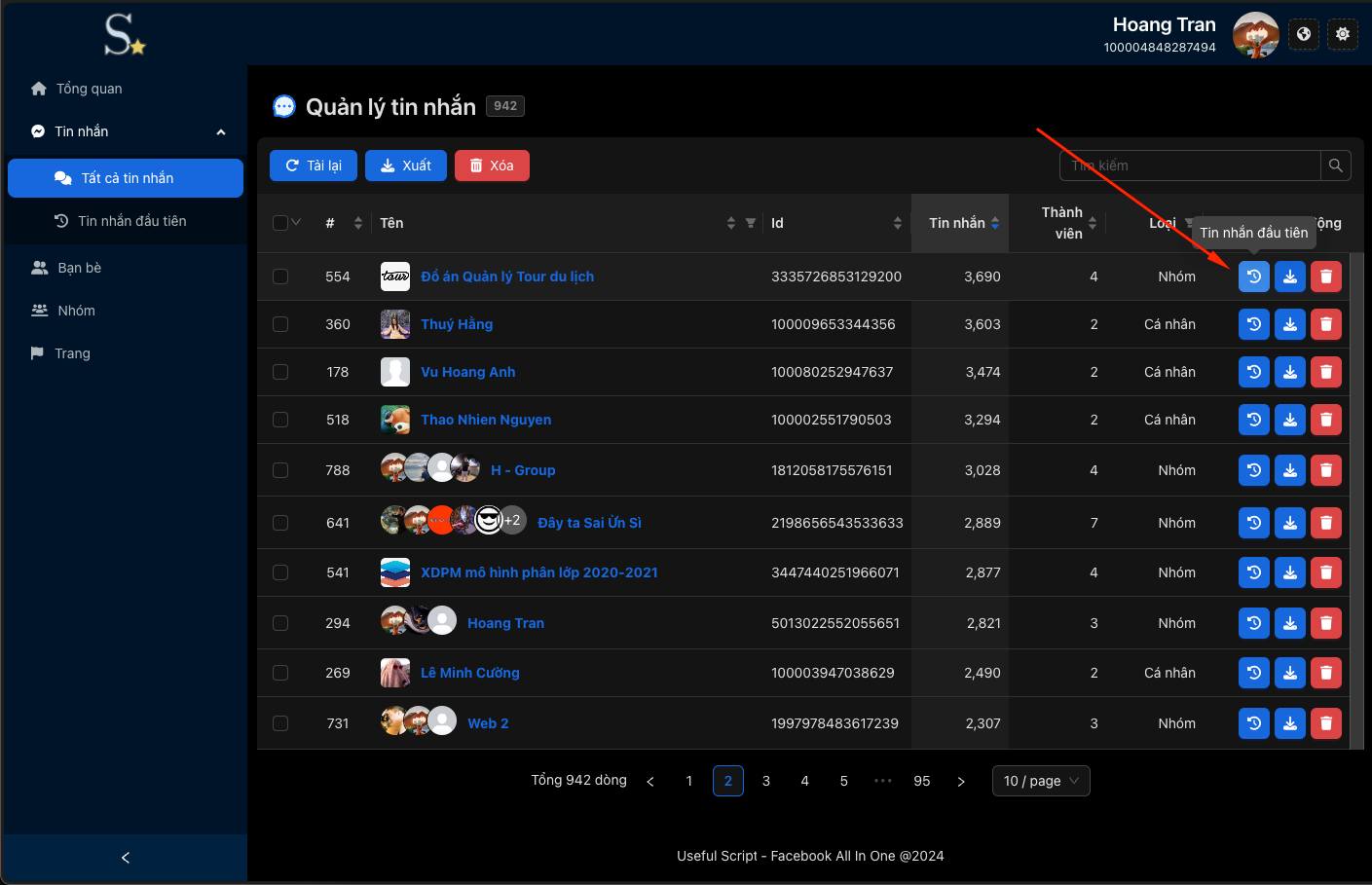Viewport: 1372px width, 885px height.
Task: Collapse the sidebar with bottom chevron
Action: click(x=125, y=858)
